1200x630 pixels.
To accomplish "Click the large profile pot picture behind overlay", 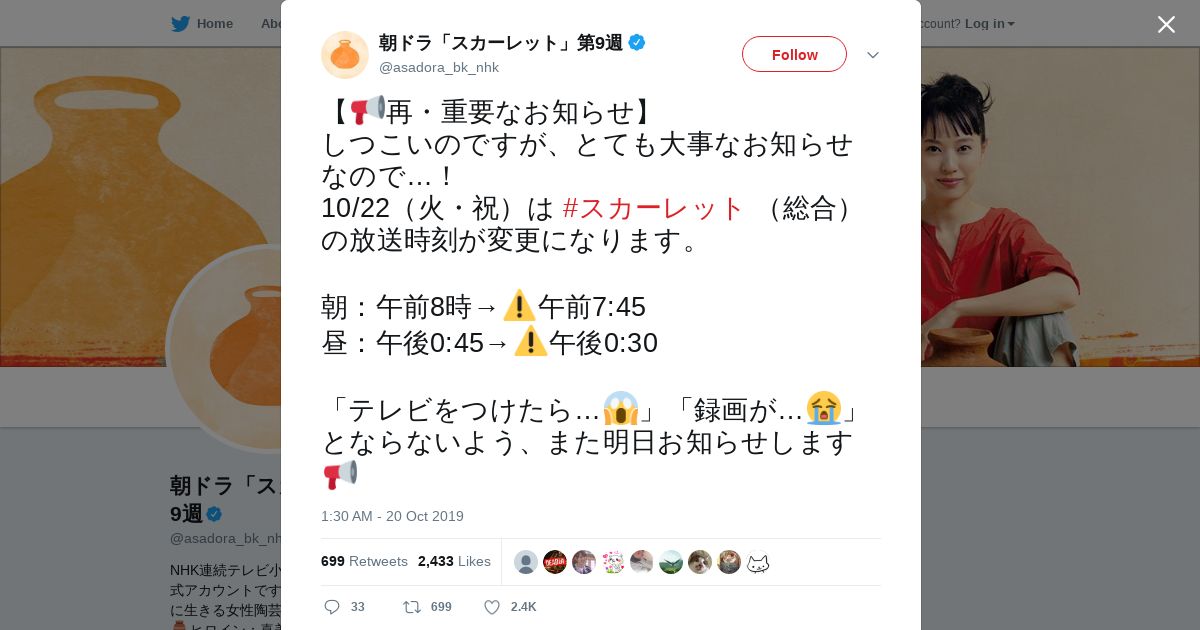I will [225, 348].
